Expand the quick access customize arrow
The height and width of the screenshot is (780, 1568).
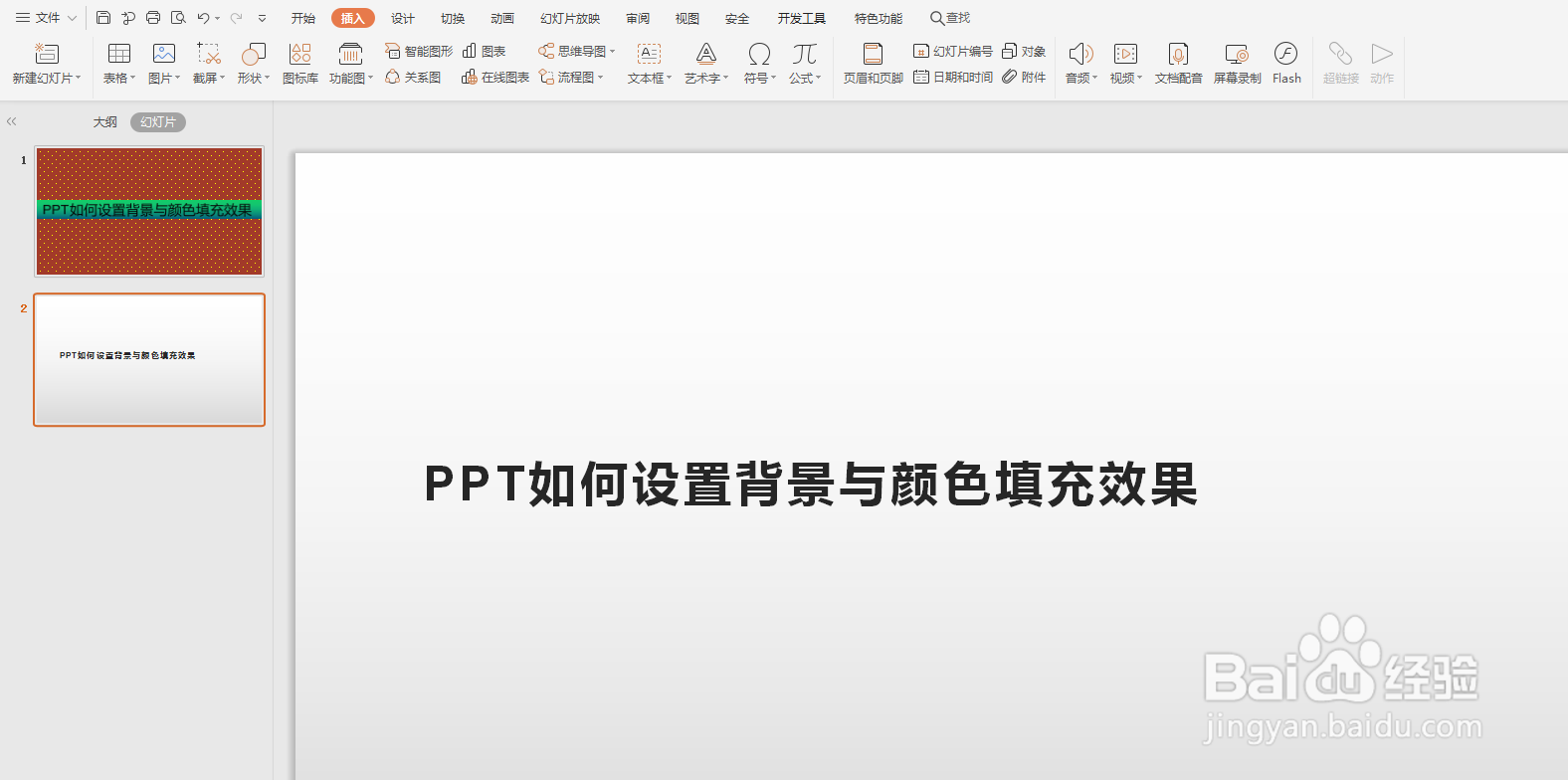pos(263,18)
